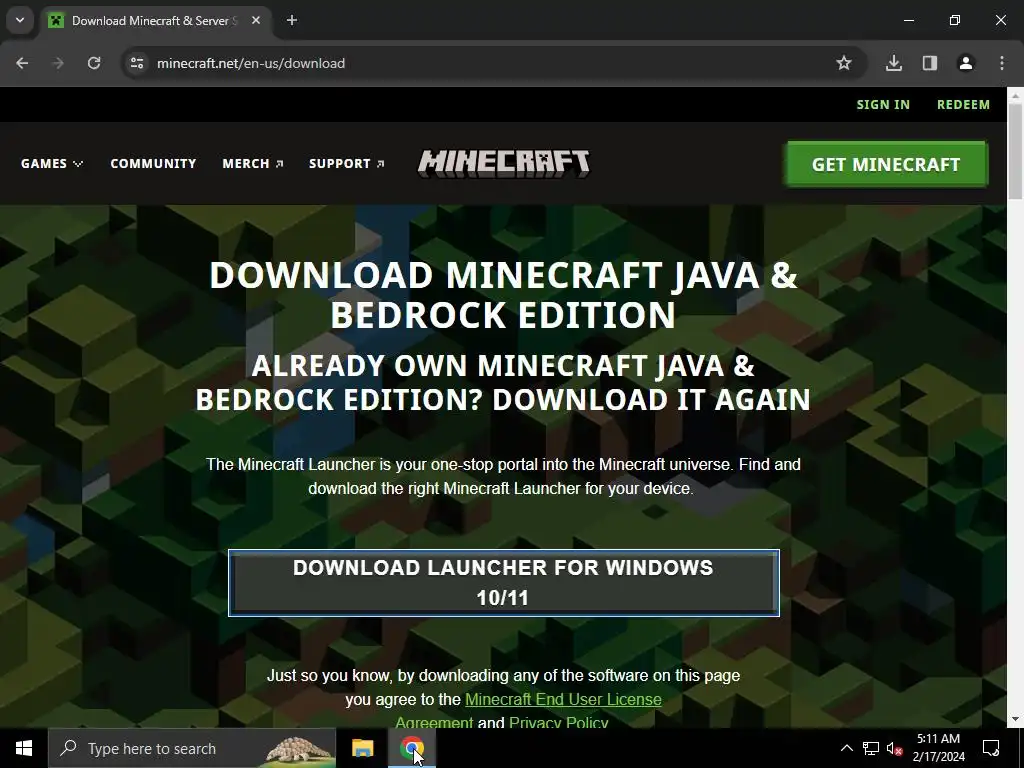Click the Chrome taskbar icon
Viewport: 1024px width, 768px height.
[411, 748]
